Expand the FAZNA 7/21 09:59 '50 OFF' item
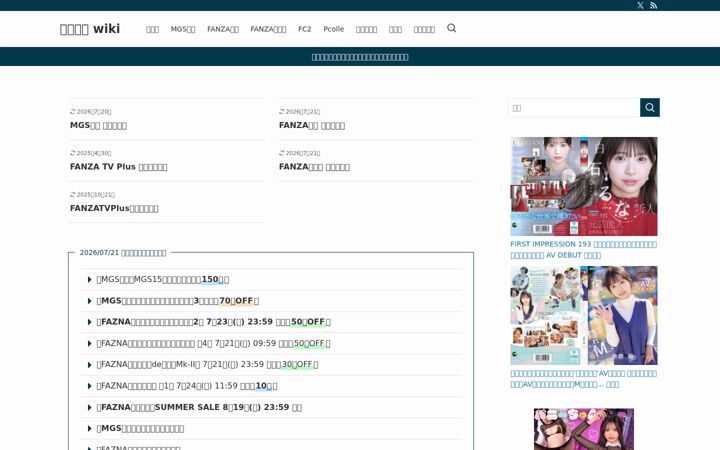This screenshot has height=450, width=720. click(271, 343)
